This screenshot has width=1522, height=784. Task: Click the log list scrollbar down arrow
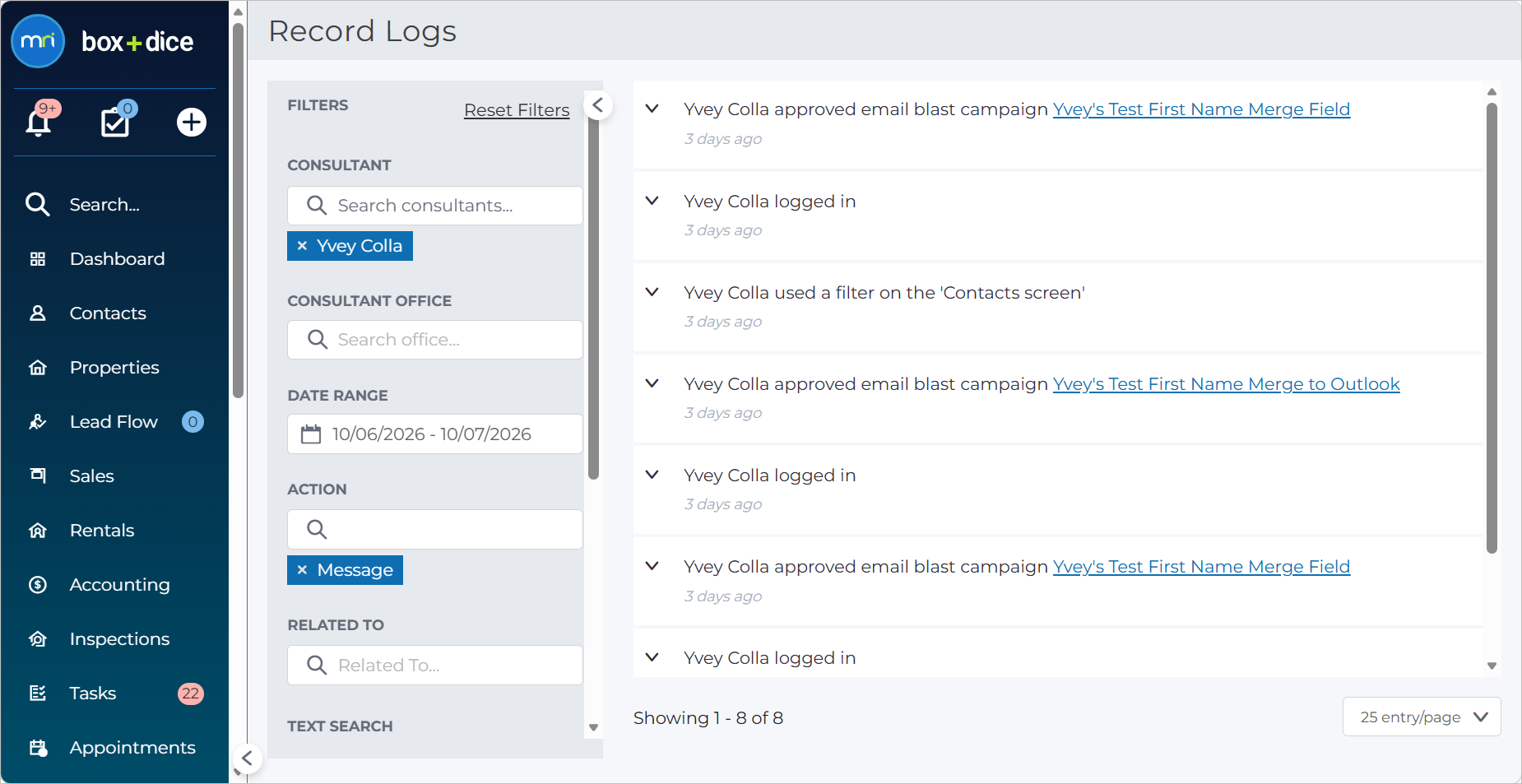[x=1492, y=666]
